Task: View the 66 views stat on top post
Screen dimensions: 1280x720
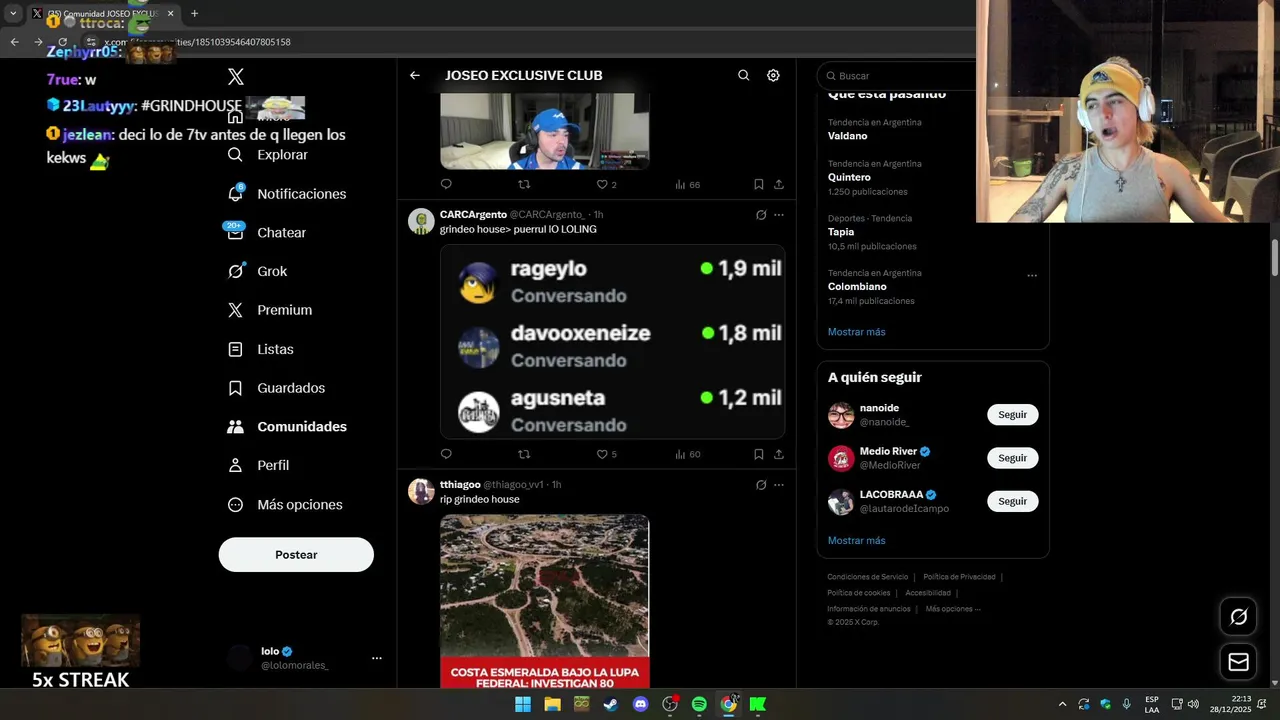Action: (x=688, y=184)
